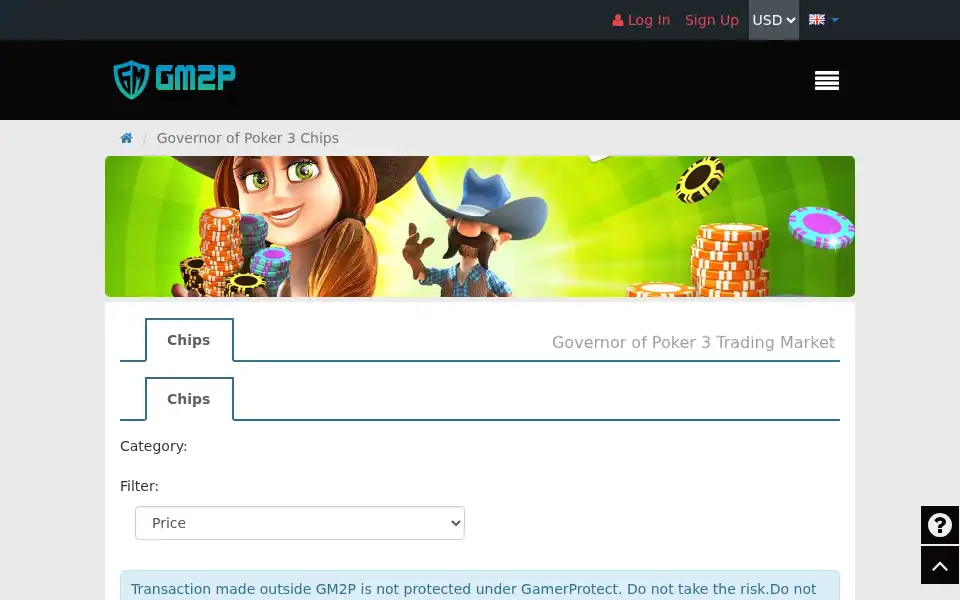
Task: Click the GM2P shield logo
Action: point(174,80)
